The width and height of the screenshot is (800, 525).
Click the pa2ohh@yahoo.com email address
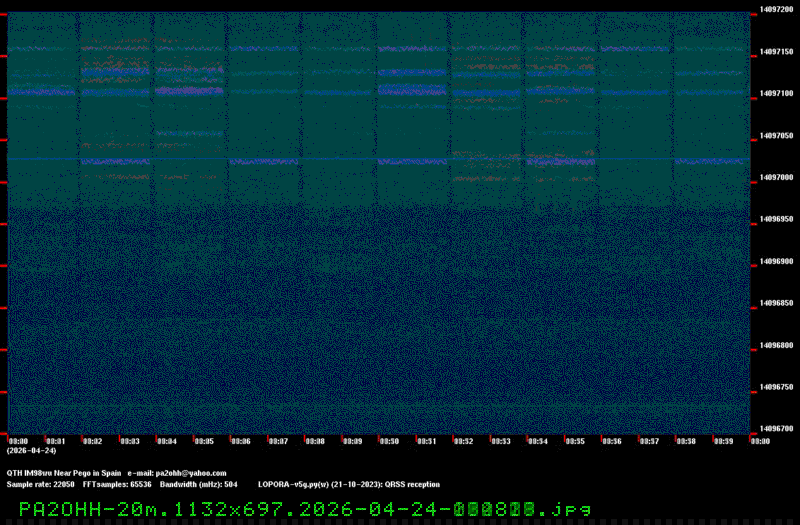(191, 473)
